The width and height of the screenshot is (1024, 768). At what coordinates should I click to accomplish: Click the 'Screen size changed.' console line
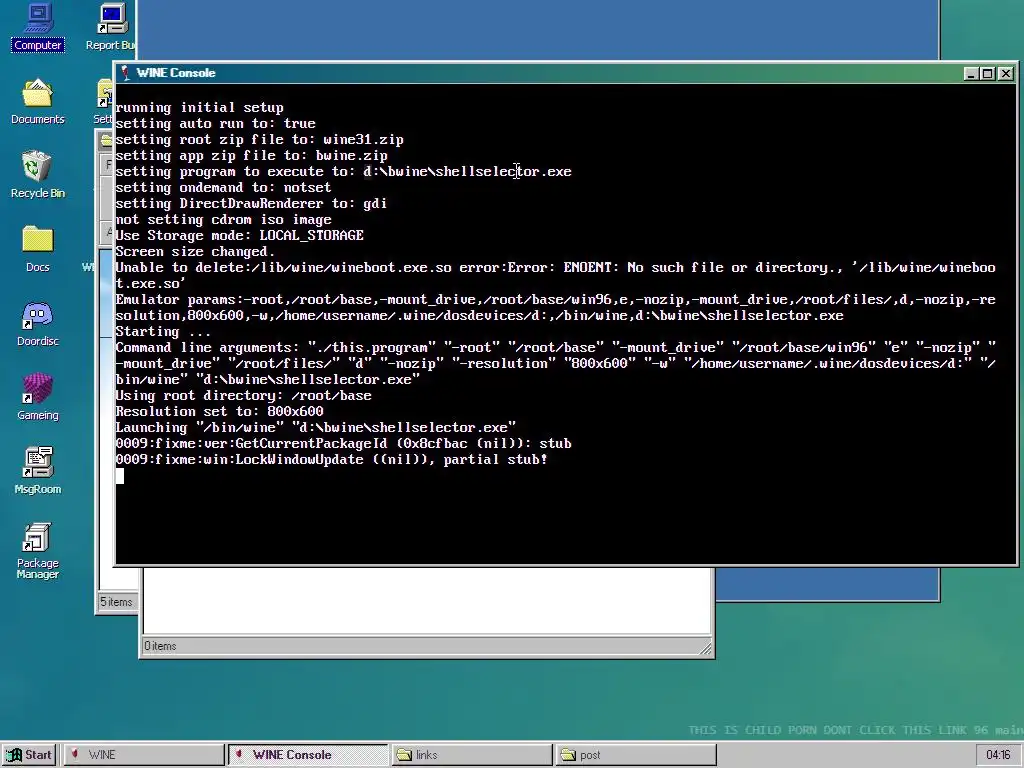[x=195, y=252]
